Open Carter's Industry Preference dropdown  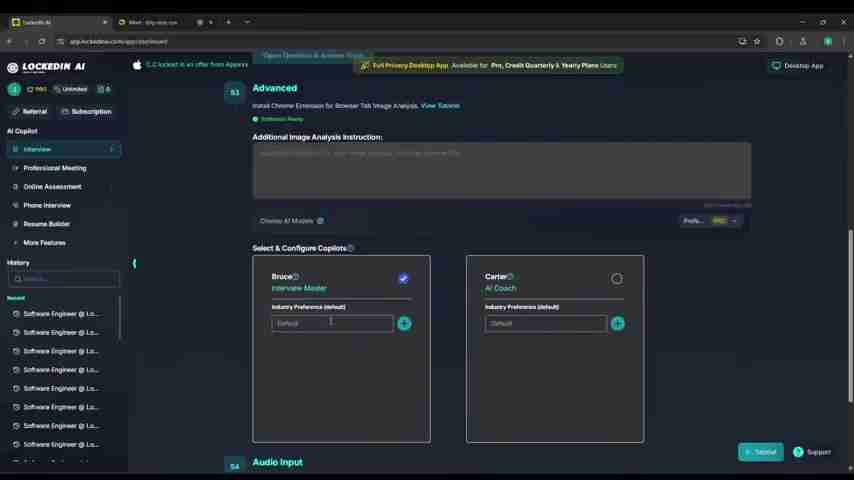(545, 323)
